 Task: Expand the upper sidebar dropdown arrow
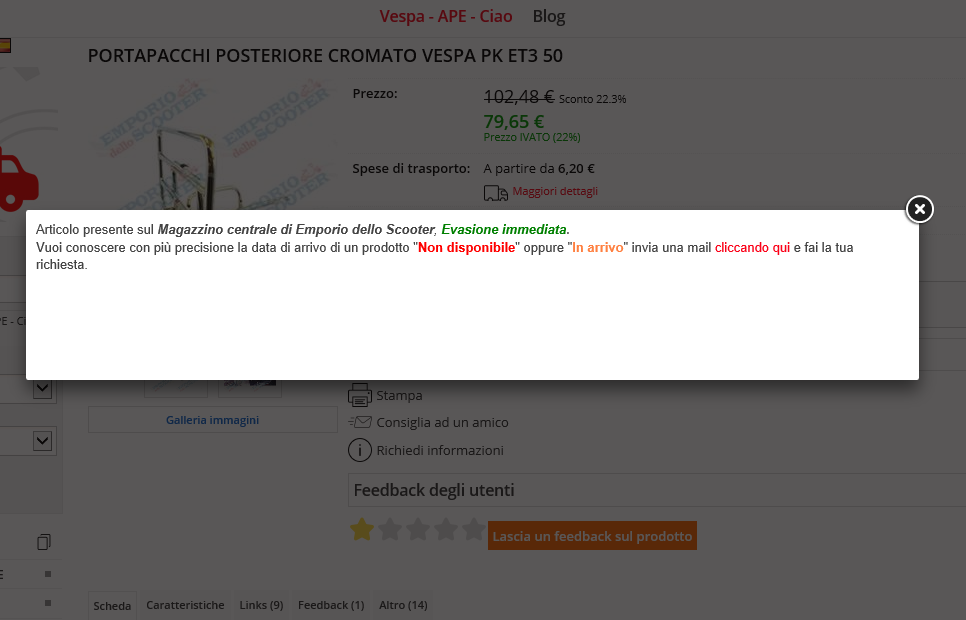[x=42, y=388]
